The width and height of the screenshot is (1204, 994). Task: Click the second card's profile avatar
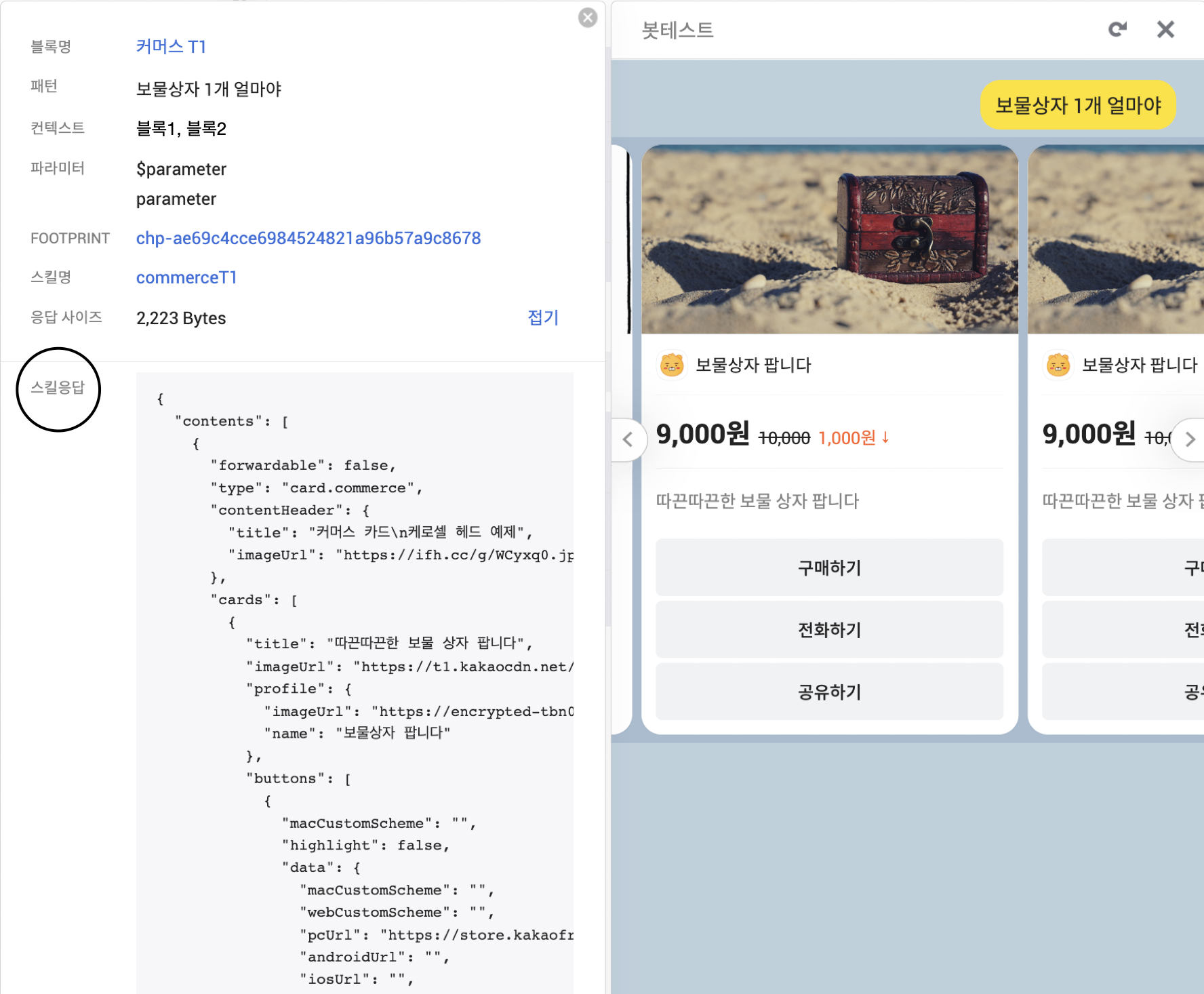pyautogui.click(x=1058, y=365)
